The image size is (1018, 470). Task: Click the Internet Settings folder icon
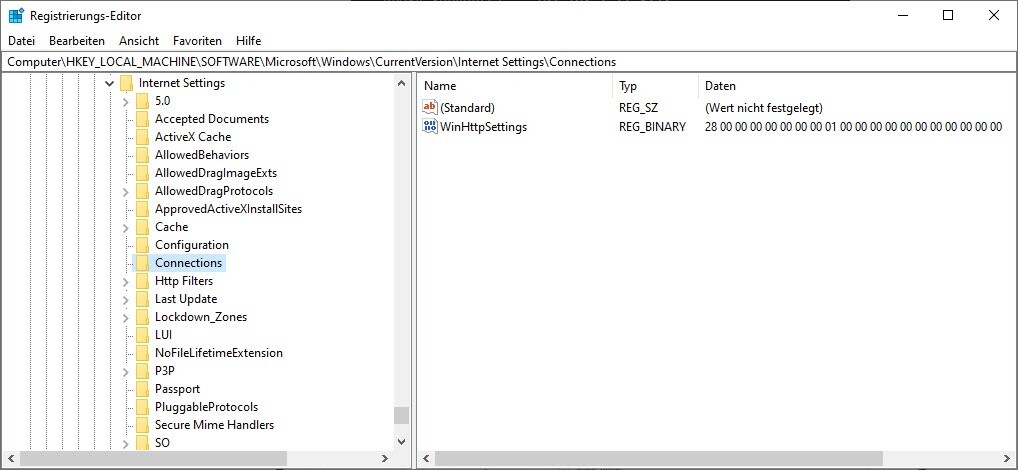126,83
